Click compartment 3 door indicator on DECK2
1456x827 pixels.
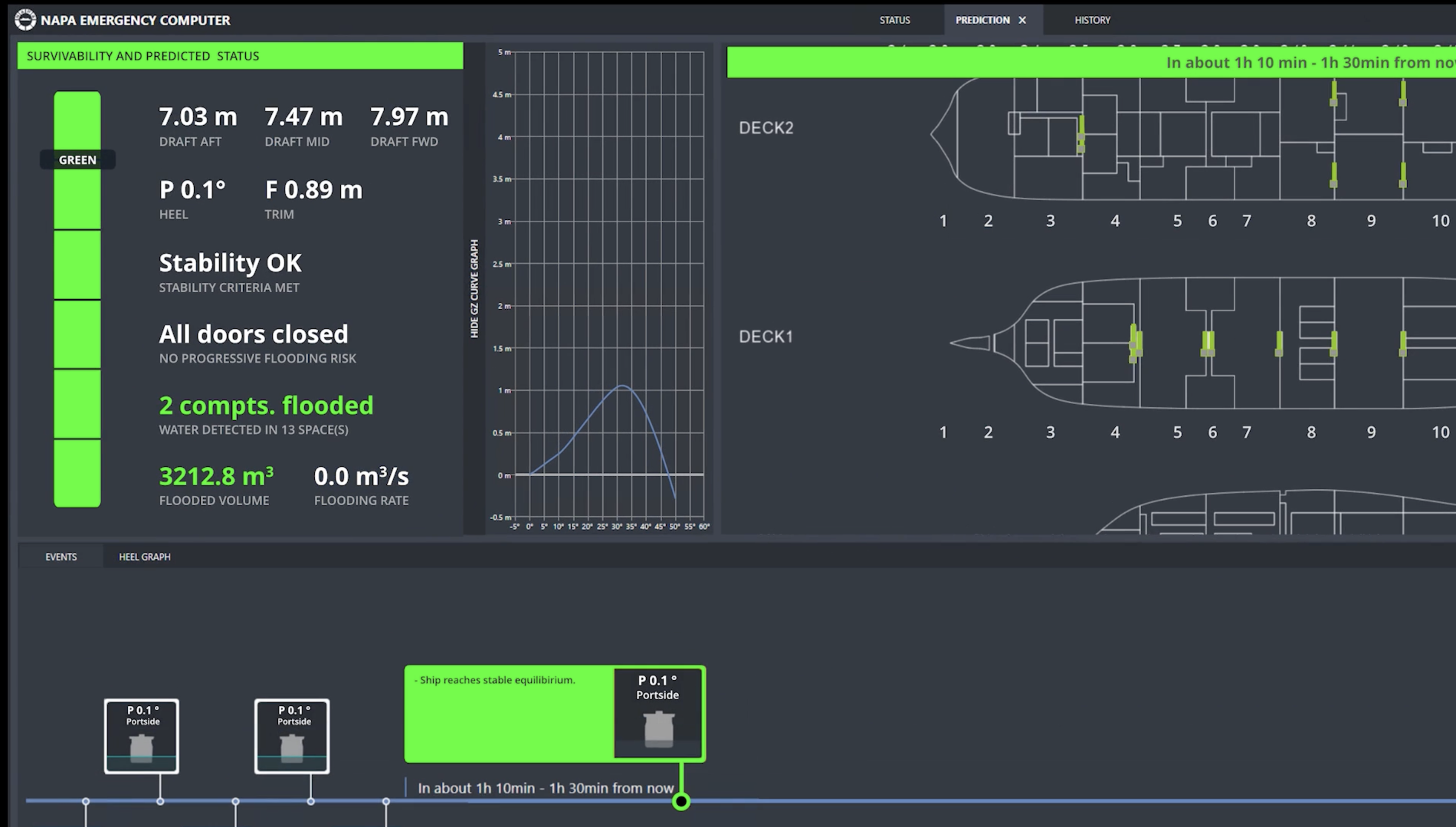(x=1082, y=134)
